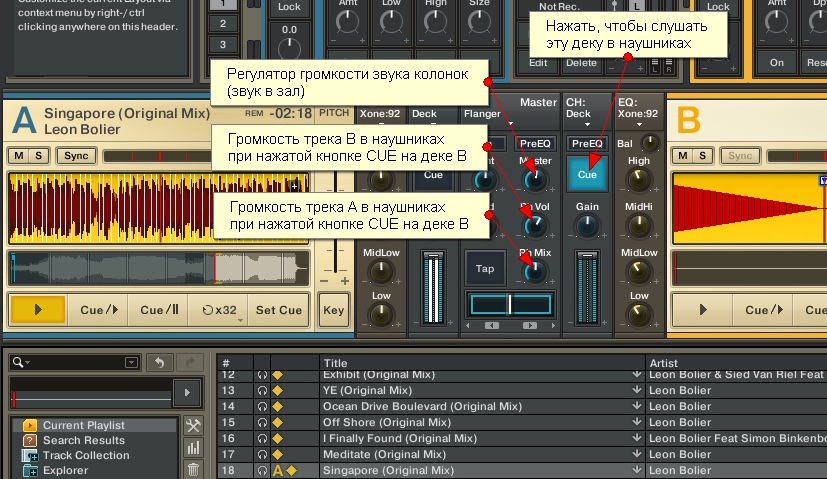The width and height of the screenshot is (827, 479).
Task: Click the Tap tempo button
Action: coord(485,269)
